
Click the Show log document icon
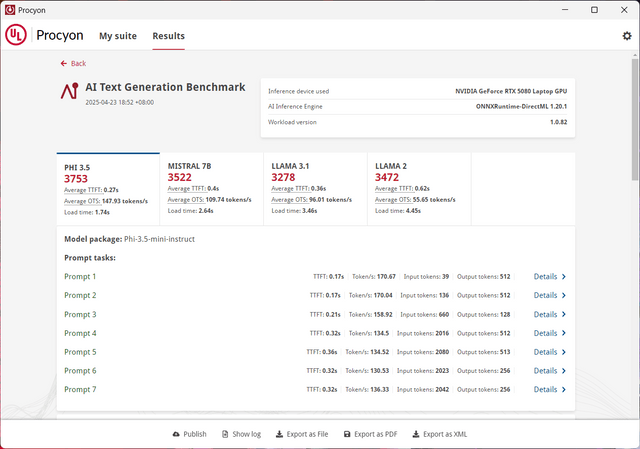tap(225, 434)
